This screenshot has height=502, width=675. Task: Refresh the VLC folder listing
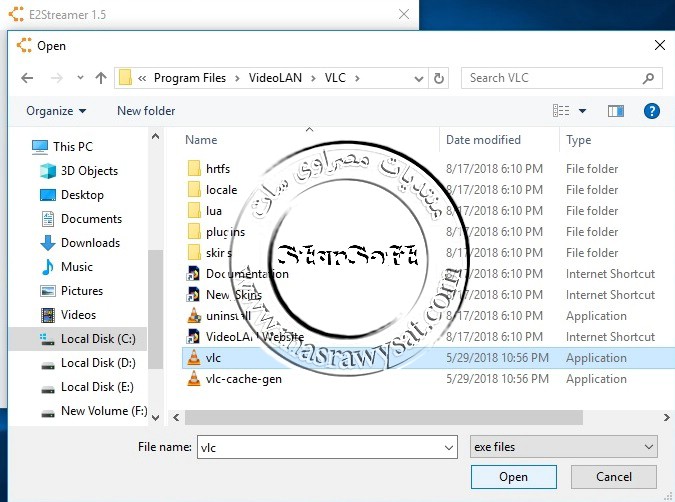439,78
